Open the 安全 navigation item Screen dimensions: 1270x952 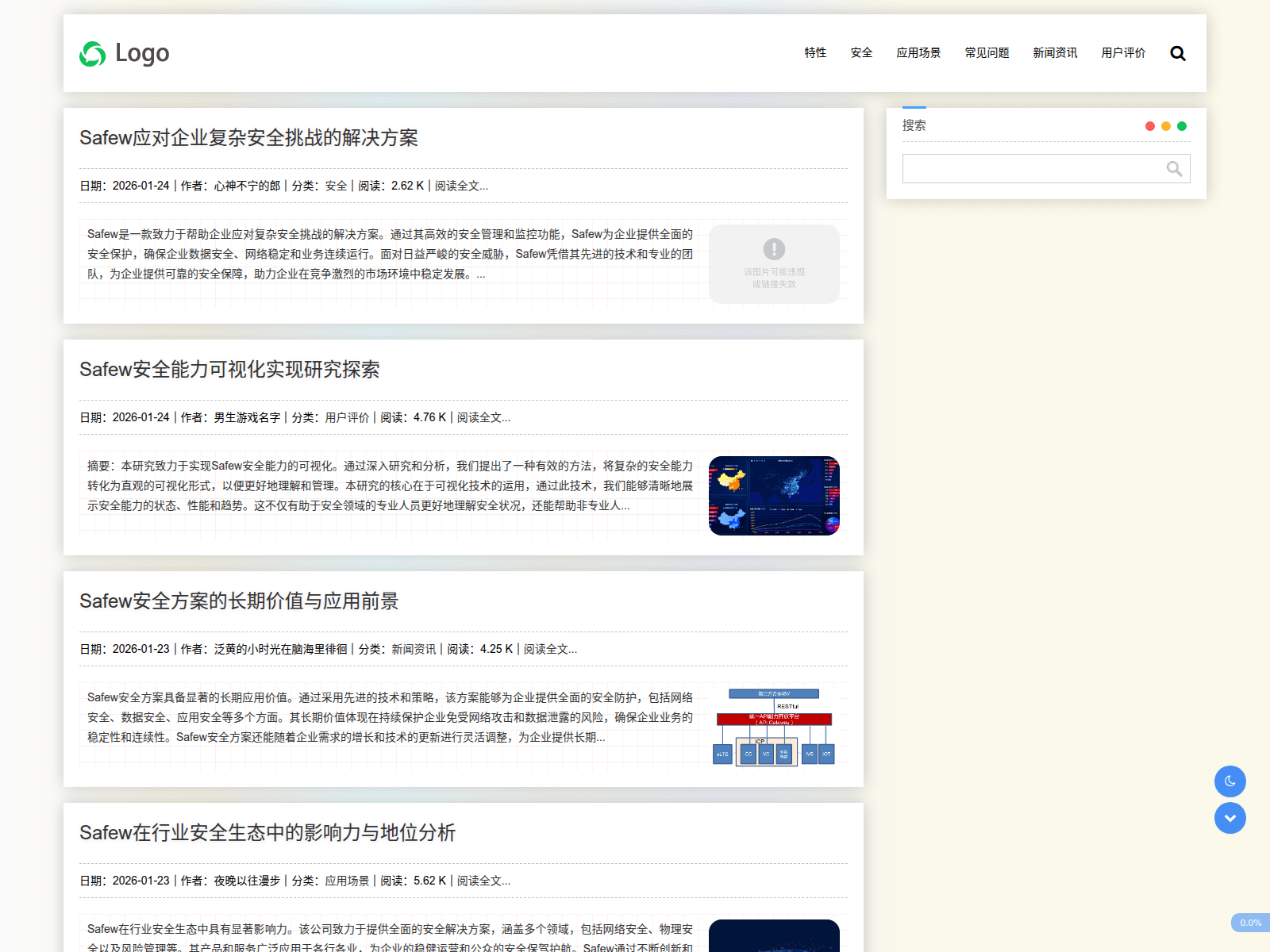coord(861,52)
